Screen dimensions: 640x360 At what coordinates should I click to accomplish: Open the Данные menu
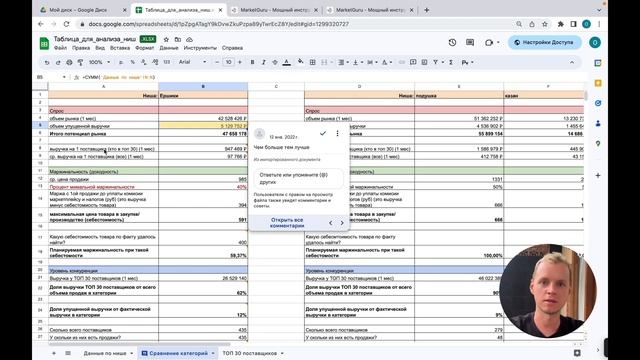coord(169,48)
